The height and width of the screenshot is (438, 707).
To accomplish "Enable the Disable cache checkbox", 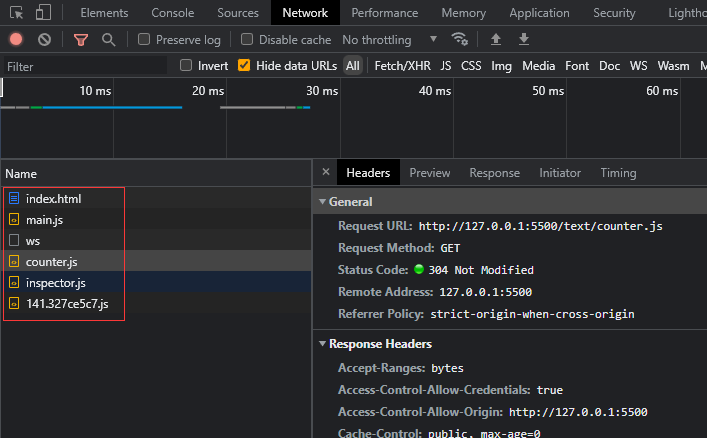I will (247, 39).
